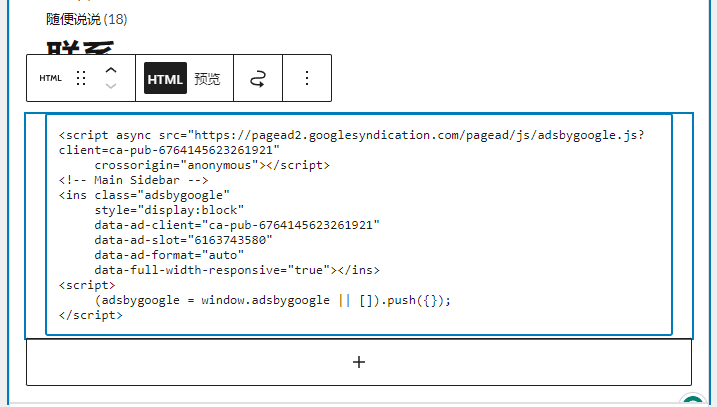Click the style="display:block" code line
Viewport: 717px width, 407px height.
[169, 210]
